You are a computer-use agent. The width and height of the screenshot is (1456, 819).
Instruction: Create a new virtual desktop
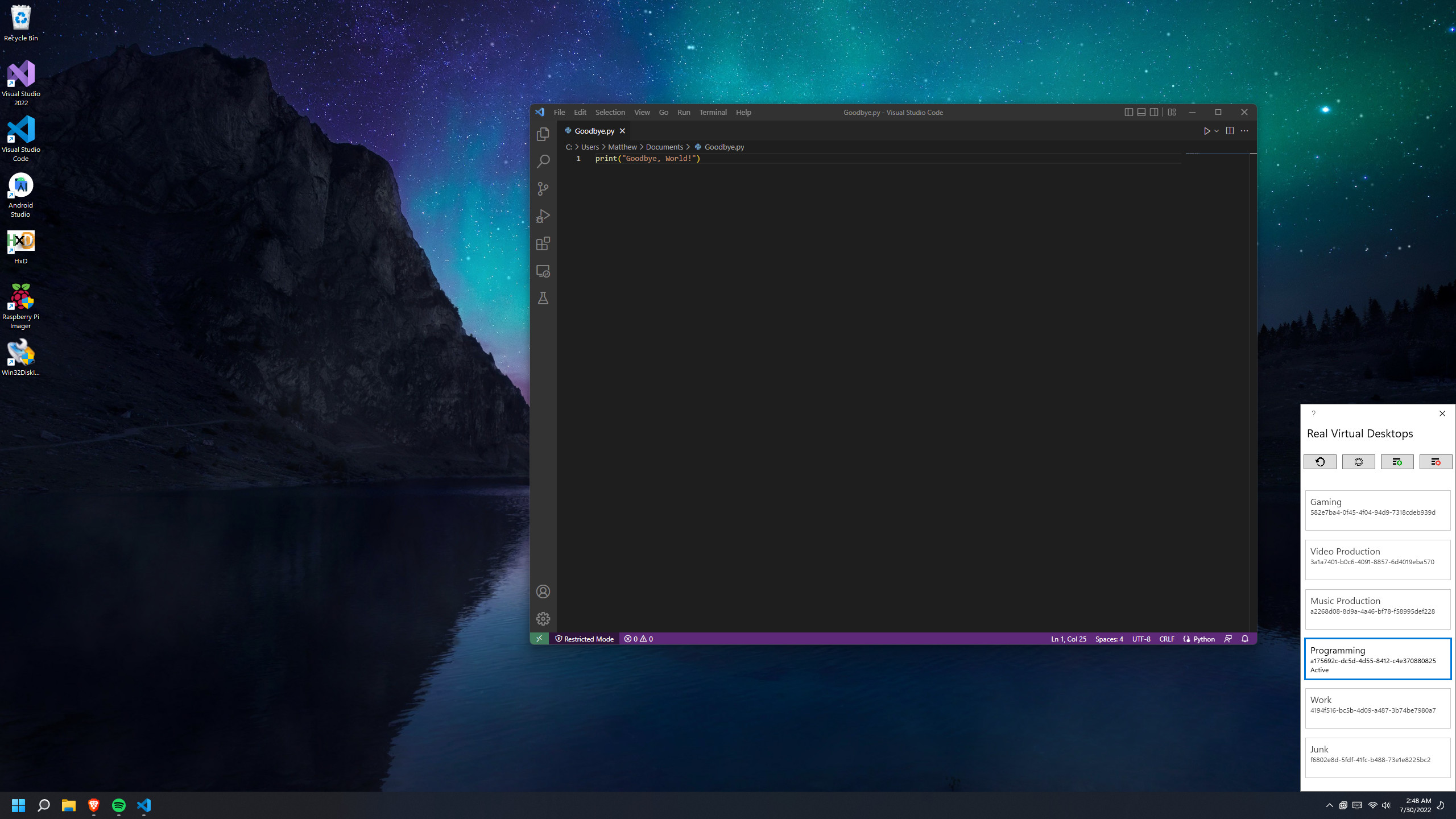click(1397, 462)
